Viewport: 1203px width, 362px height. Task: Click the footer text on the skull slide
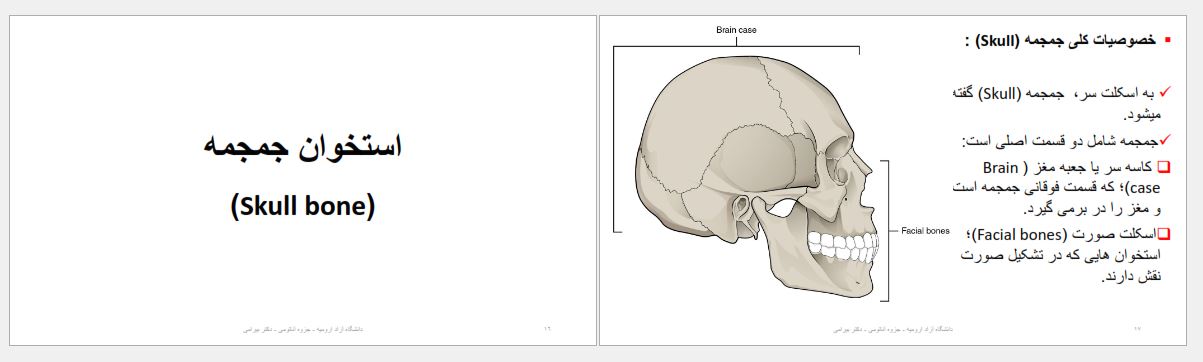tap(892, 328)
